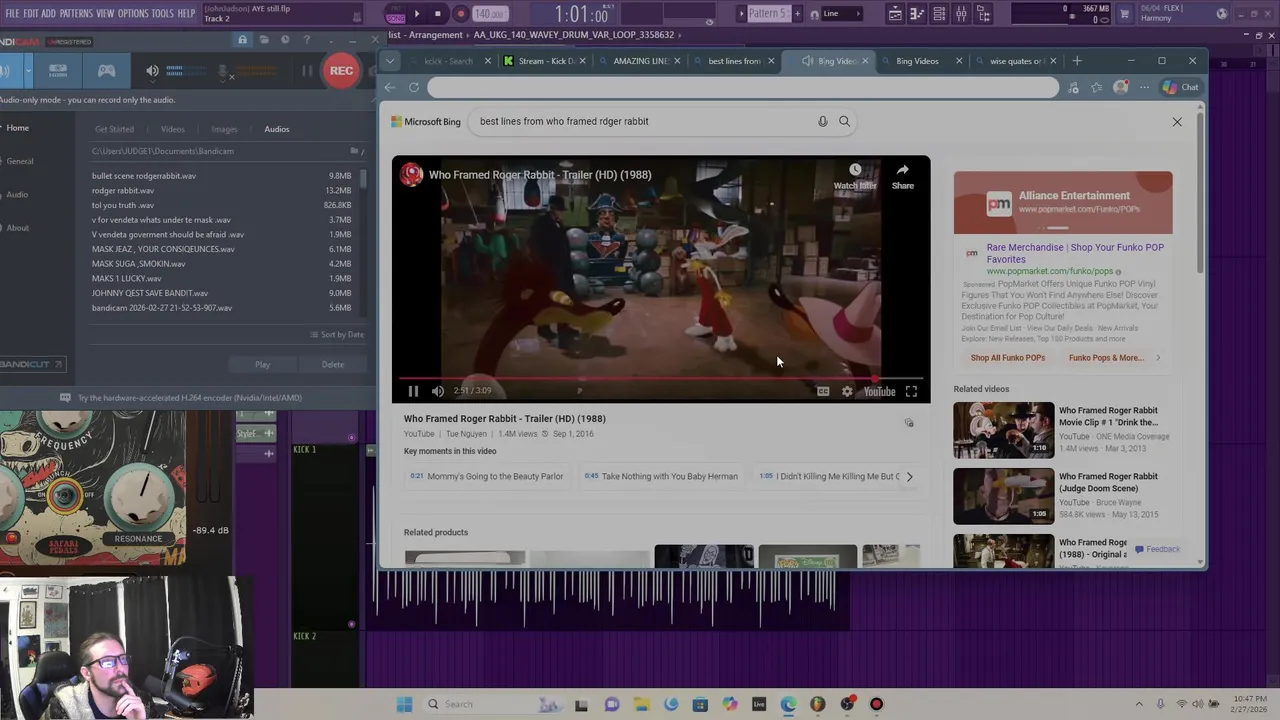This screenshot has height=720, width=1280.
Task: Switch to Stream - Kick browser tab
Action: coord(545,61)
